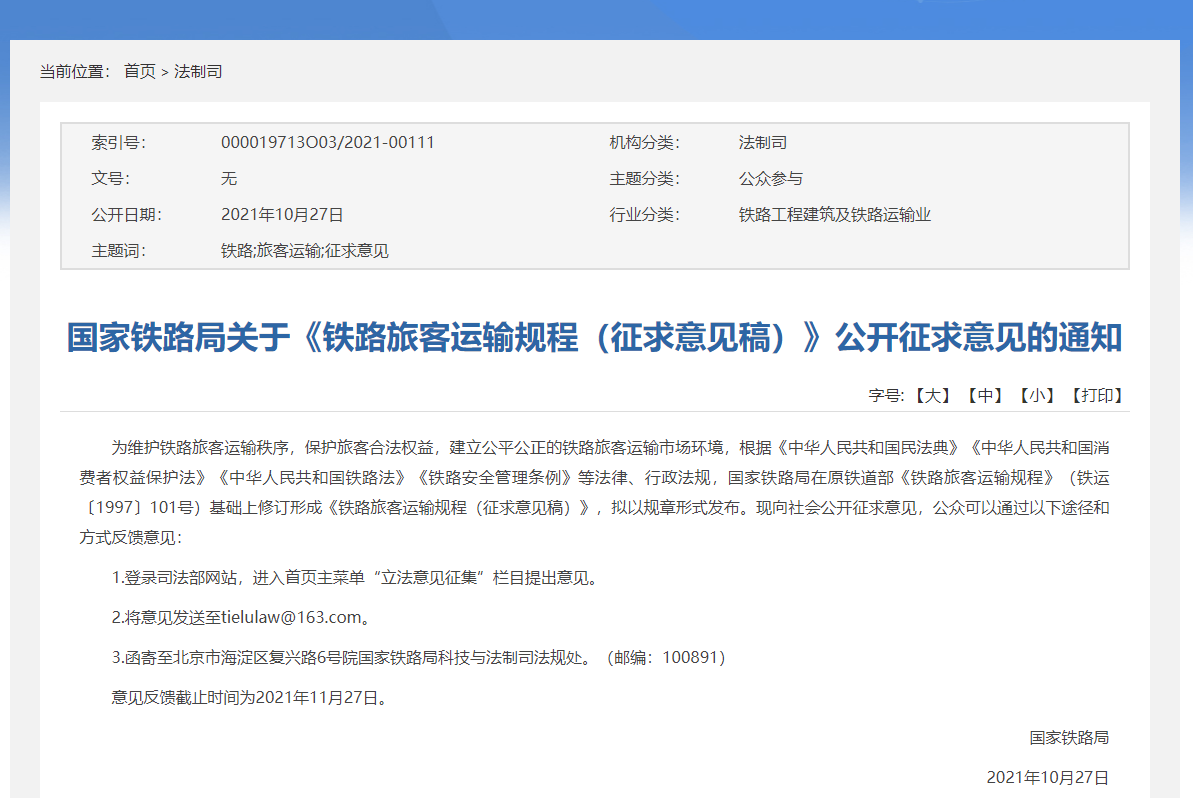This screenshot has height=798, width=1193.
Task: Click the feedback deadline sentence 2021年11月27日
Action: [249, 698]
